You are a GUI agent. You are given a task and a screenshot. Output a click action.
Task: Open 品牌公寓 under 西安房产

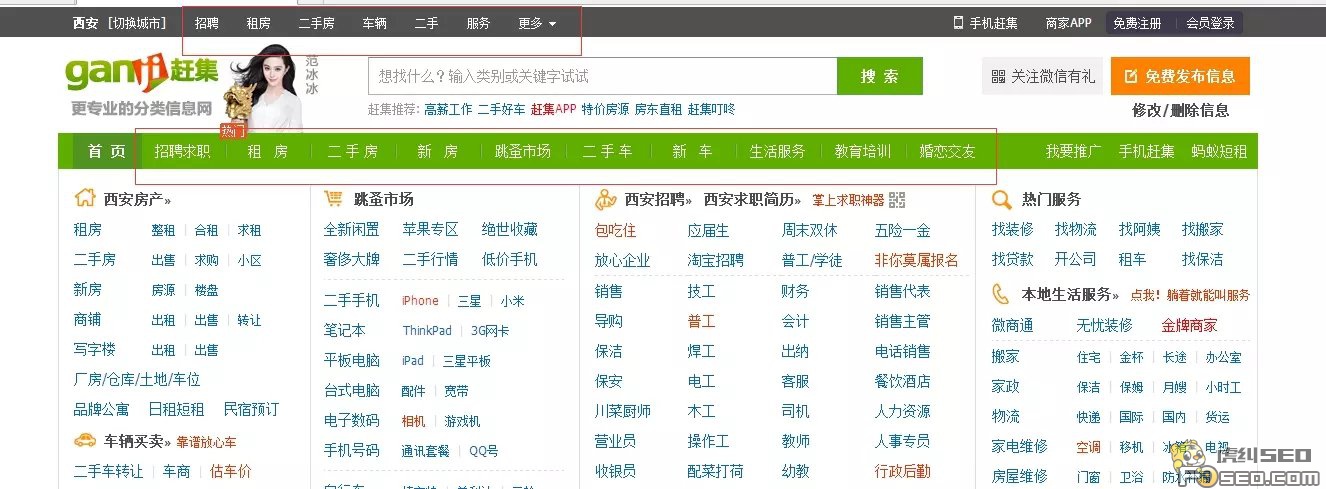(101, 409)
